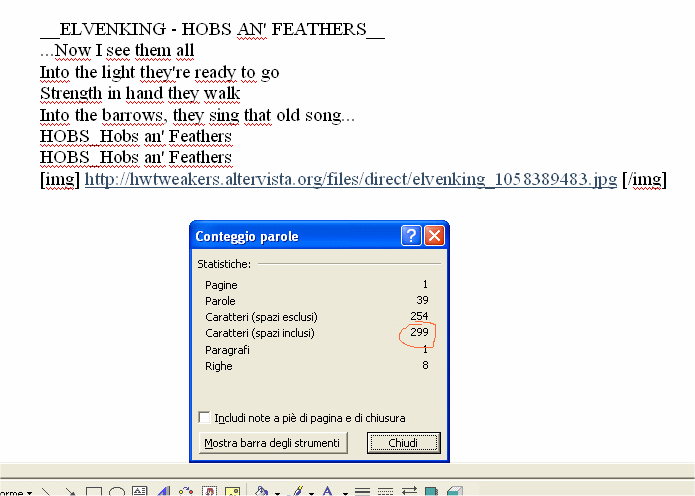Select the Line drawing tool

point(46,492)
